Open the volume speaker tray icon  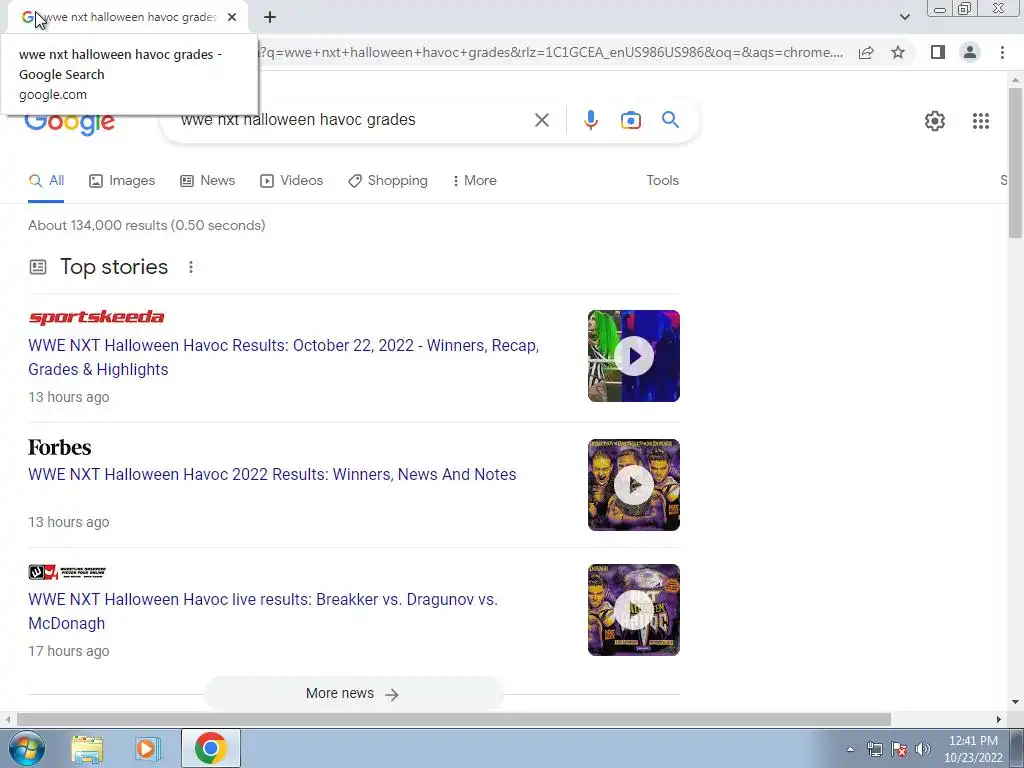pos(923,749)
